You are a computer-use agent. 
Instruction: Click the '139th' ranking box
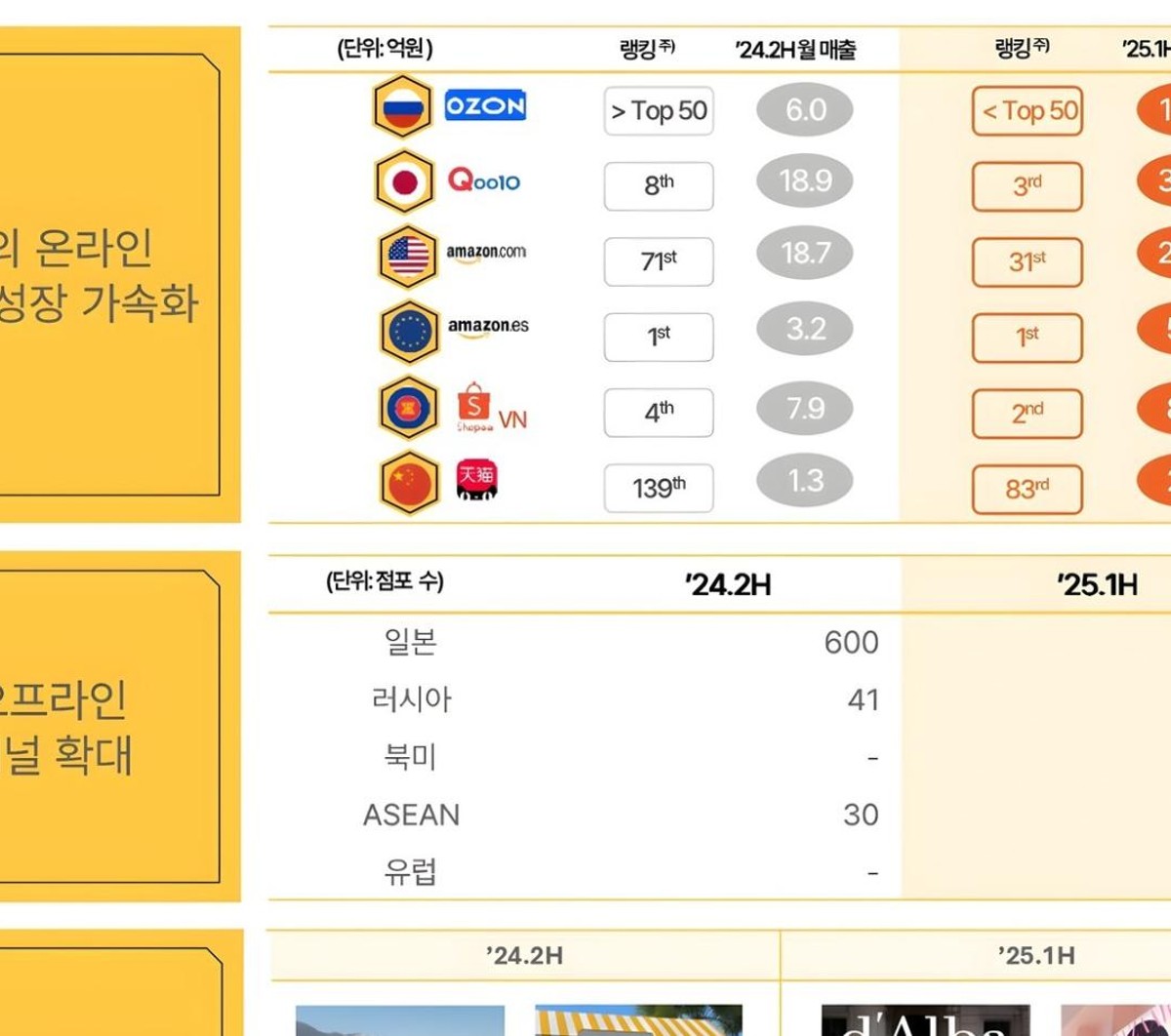point(659,489)
